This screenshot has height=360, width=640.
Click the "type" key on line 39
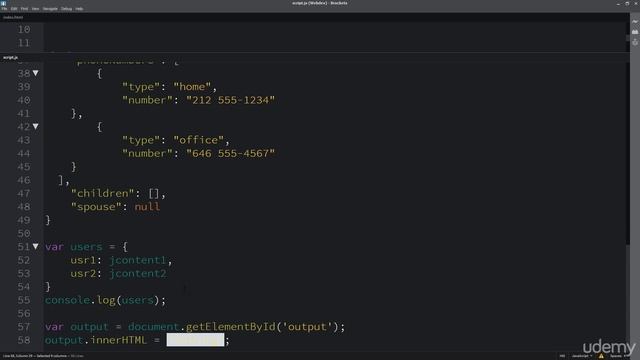[141, 87]
